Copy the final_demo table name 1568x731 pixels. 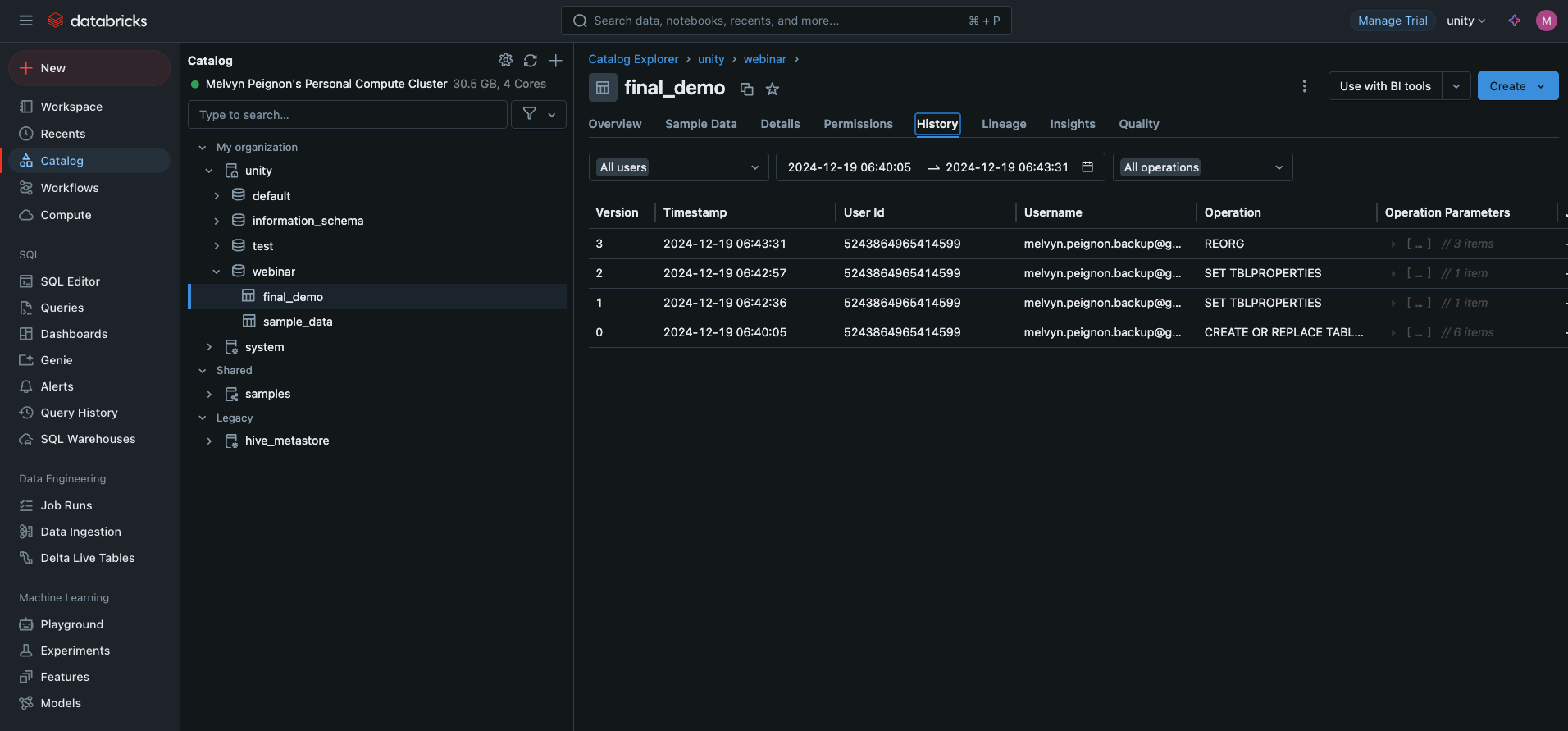746,89
